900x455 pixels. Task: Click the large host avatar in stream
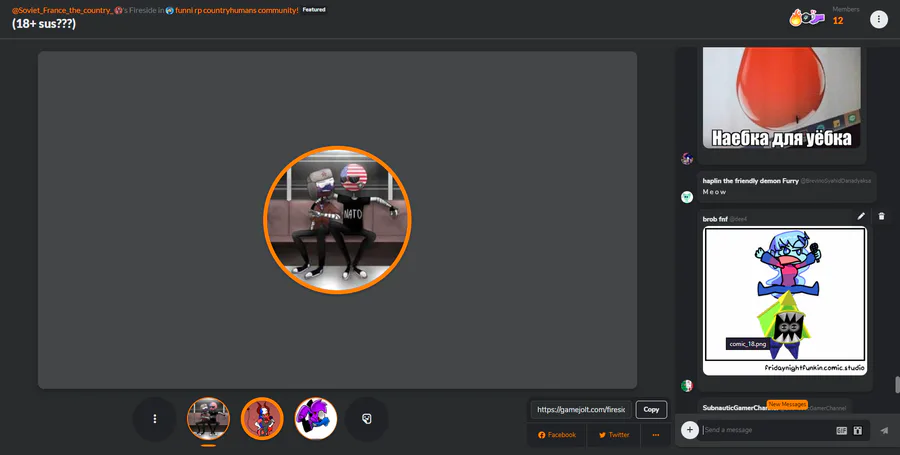pos(338,220)
